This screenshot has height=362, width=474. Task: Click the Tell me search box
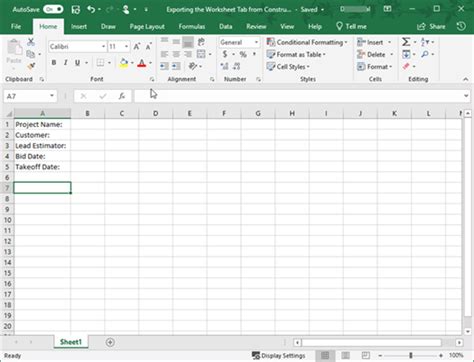tap(351, 26)
